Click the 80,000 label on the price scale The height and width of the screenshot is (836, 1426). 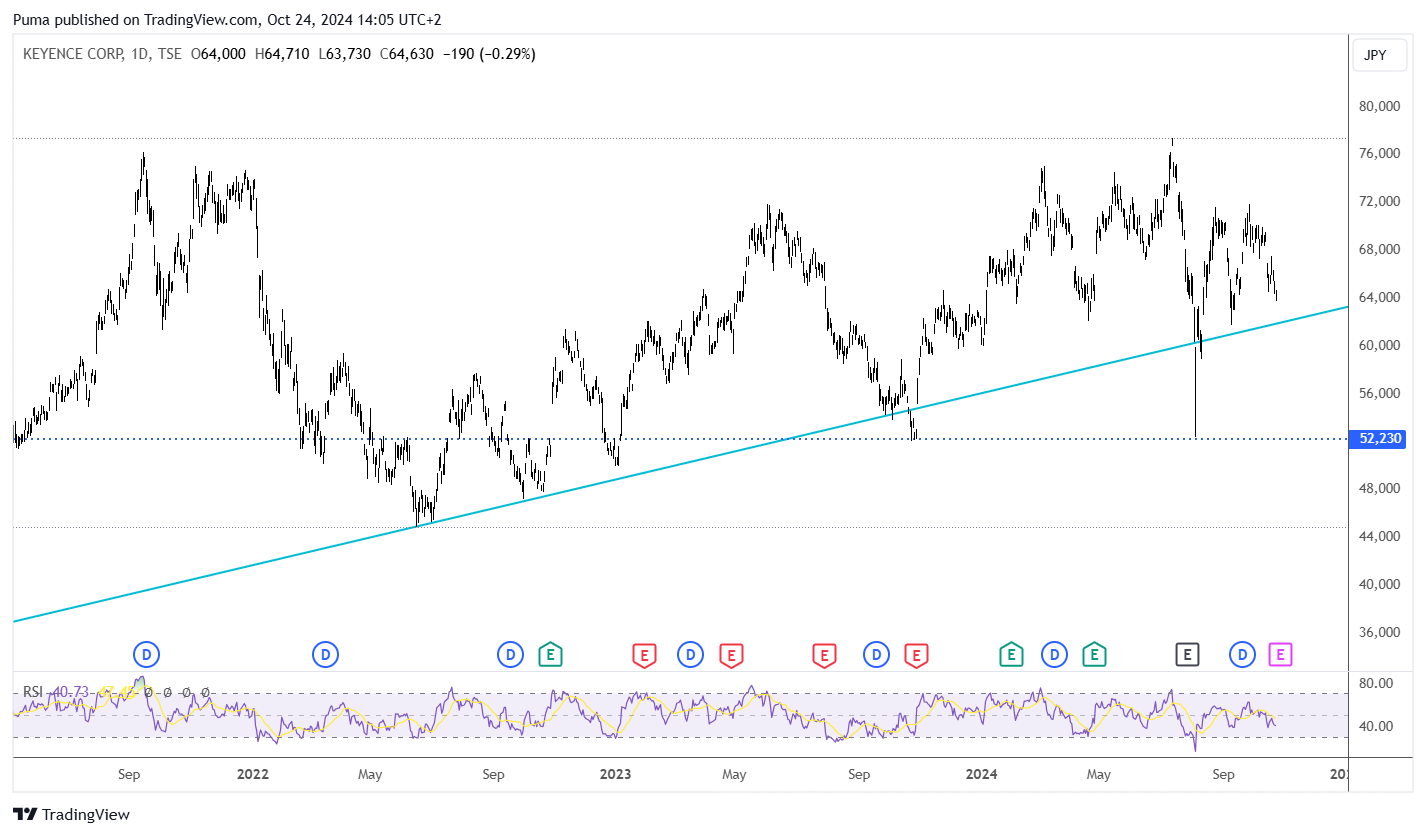click(1382, 106)
